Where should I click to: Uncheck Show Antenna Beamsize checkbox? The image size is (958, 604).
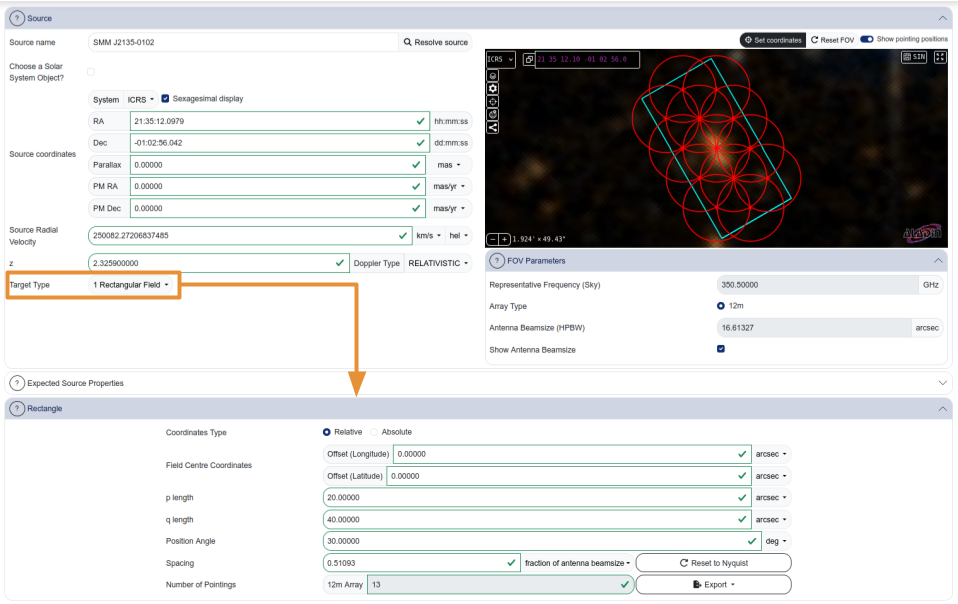(721, 349)
